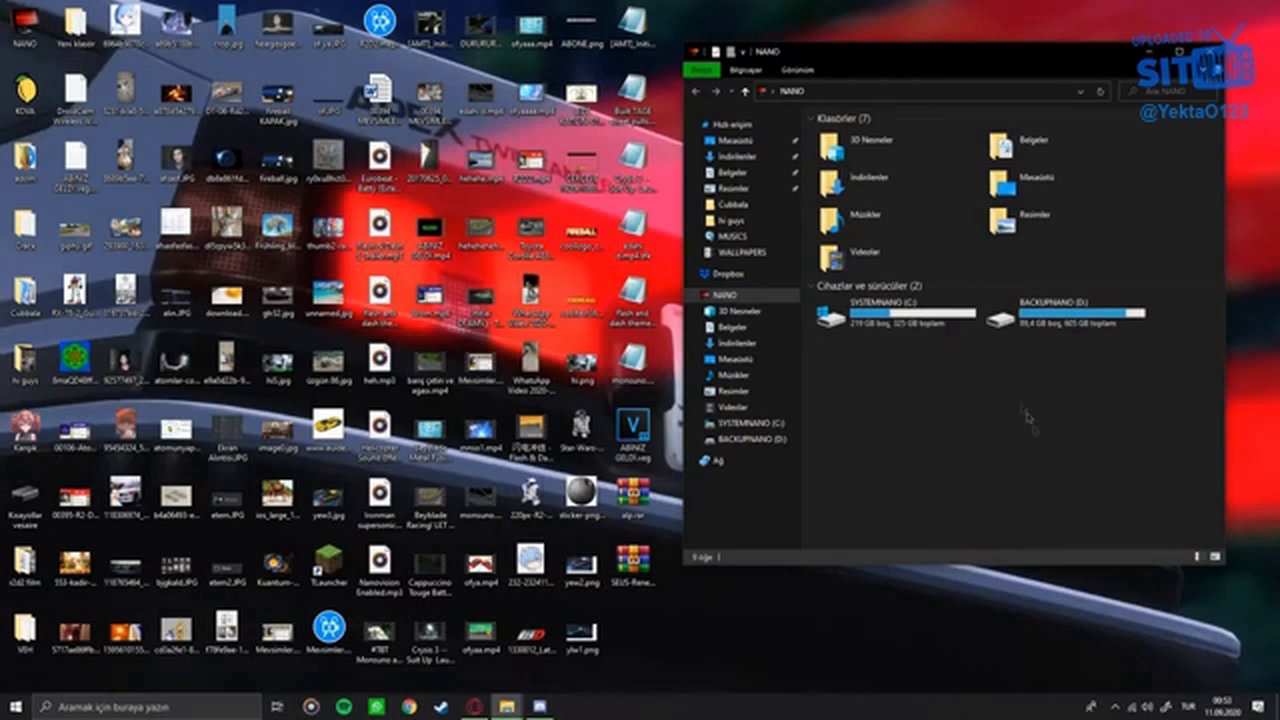Select BACKUPNANO (D:) in the navigation pane

[x=750, y=439]
